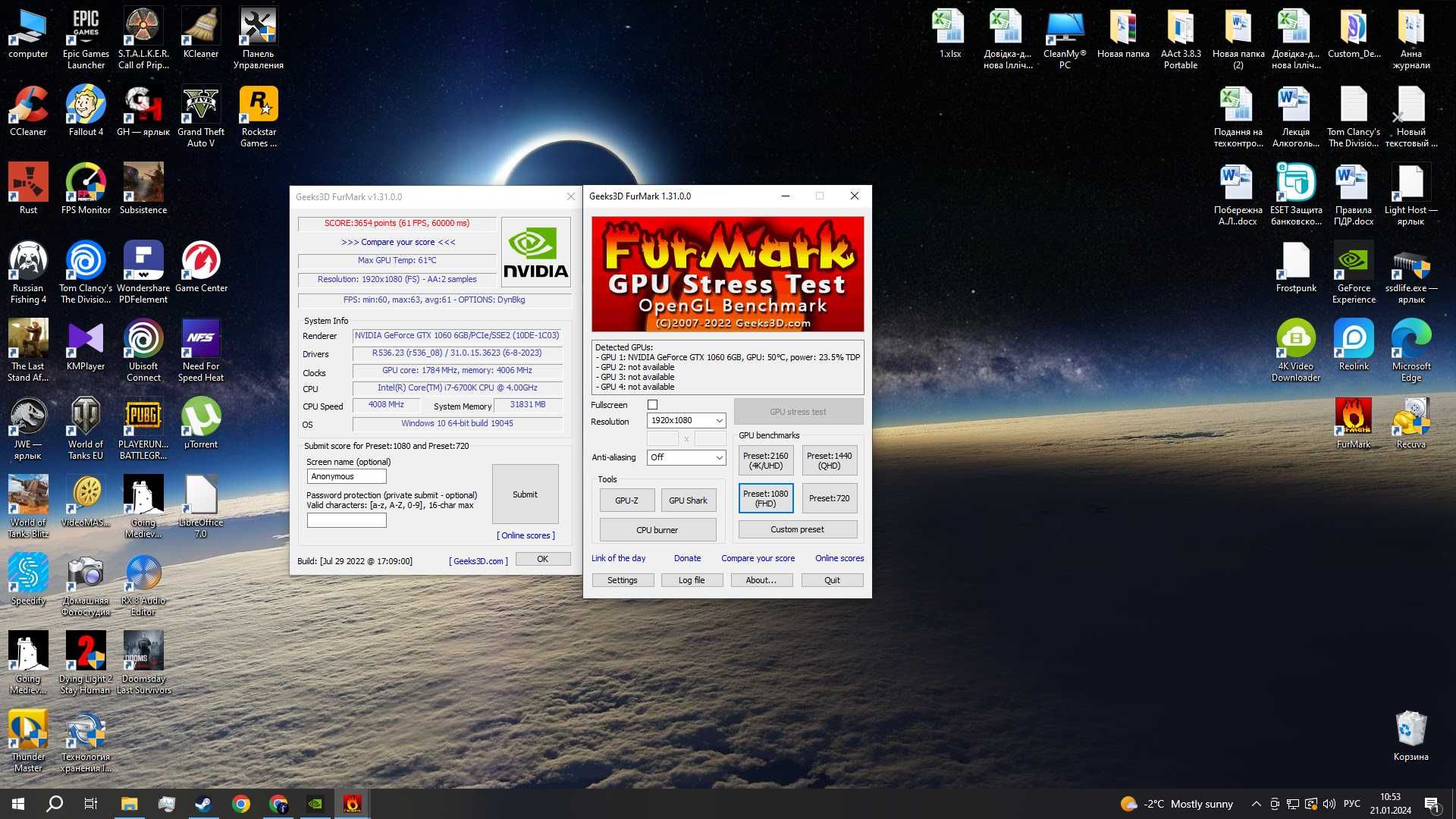Open KMPlayer shortcut

pyautogui.click(x=86, y=345)
